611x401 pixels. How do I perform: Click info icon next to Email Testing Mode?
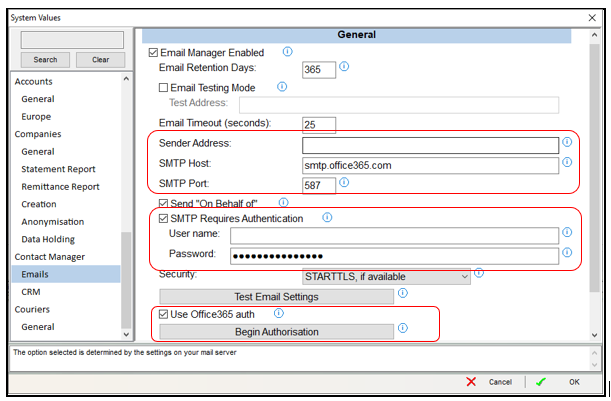click(281, 87)
